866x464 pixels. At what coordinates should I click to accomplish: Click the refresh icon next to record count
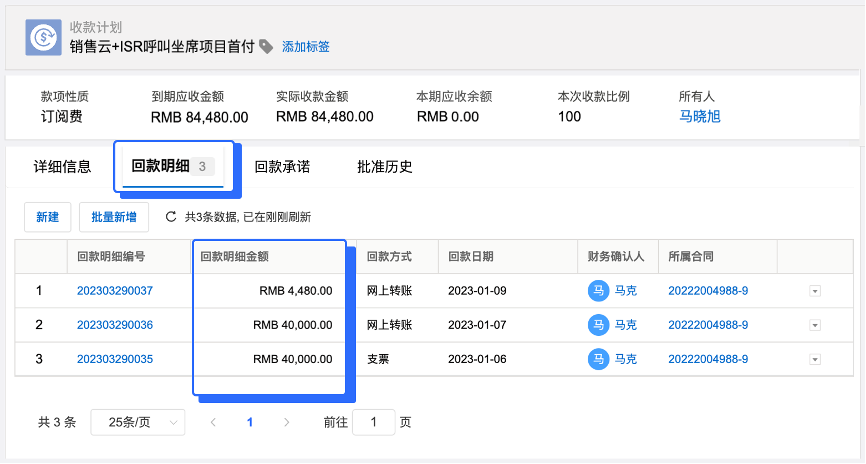pos(171,216)
